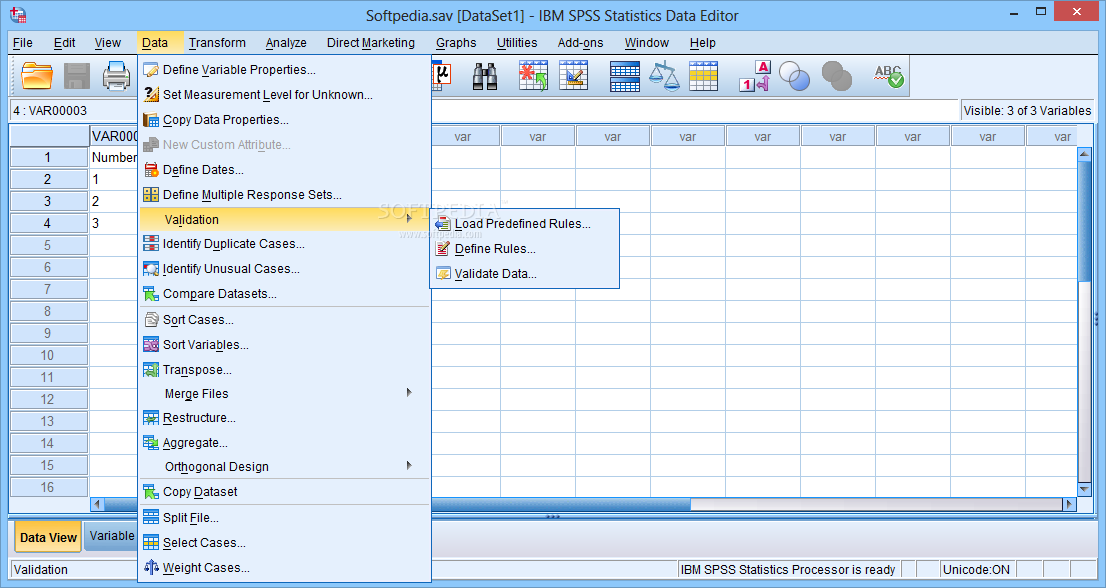Screen dimensions: 1106x588
Task: Select Copy Data Properties entry
Action: 285,120
